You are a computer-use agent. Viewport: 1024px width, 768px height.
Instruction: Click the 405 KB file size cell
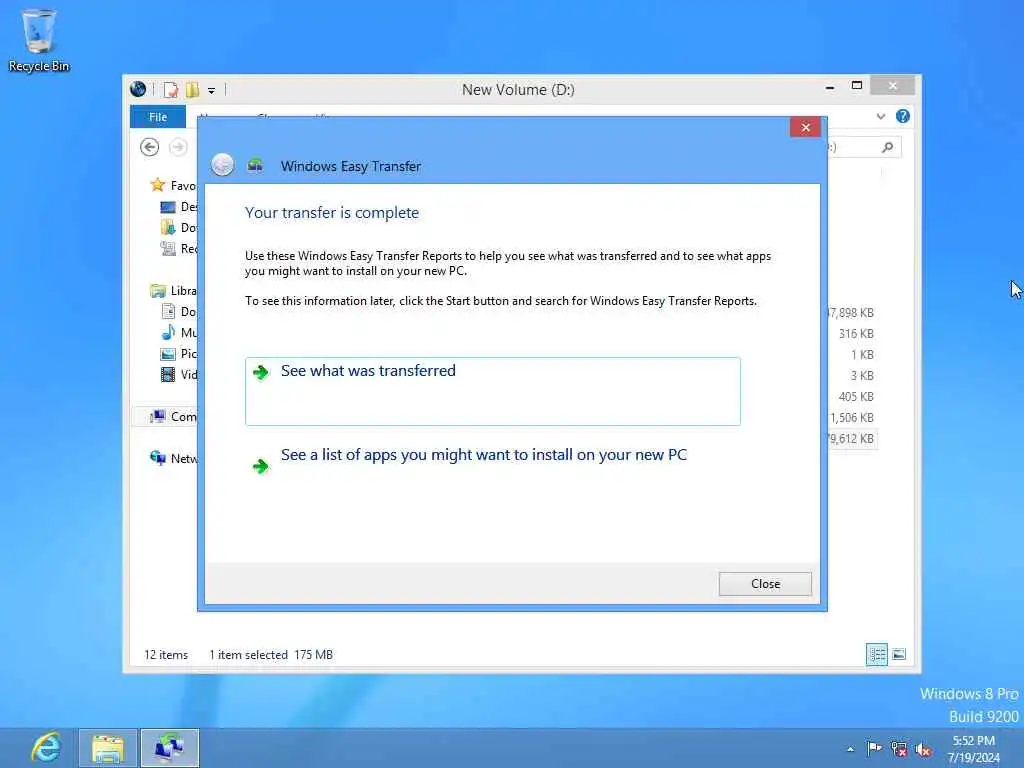pyautogui.click(x=856, y=396)
